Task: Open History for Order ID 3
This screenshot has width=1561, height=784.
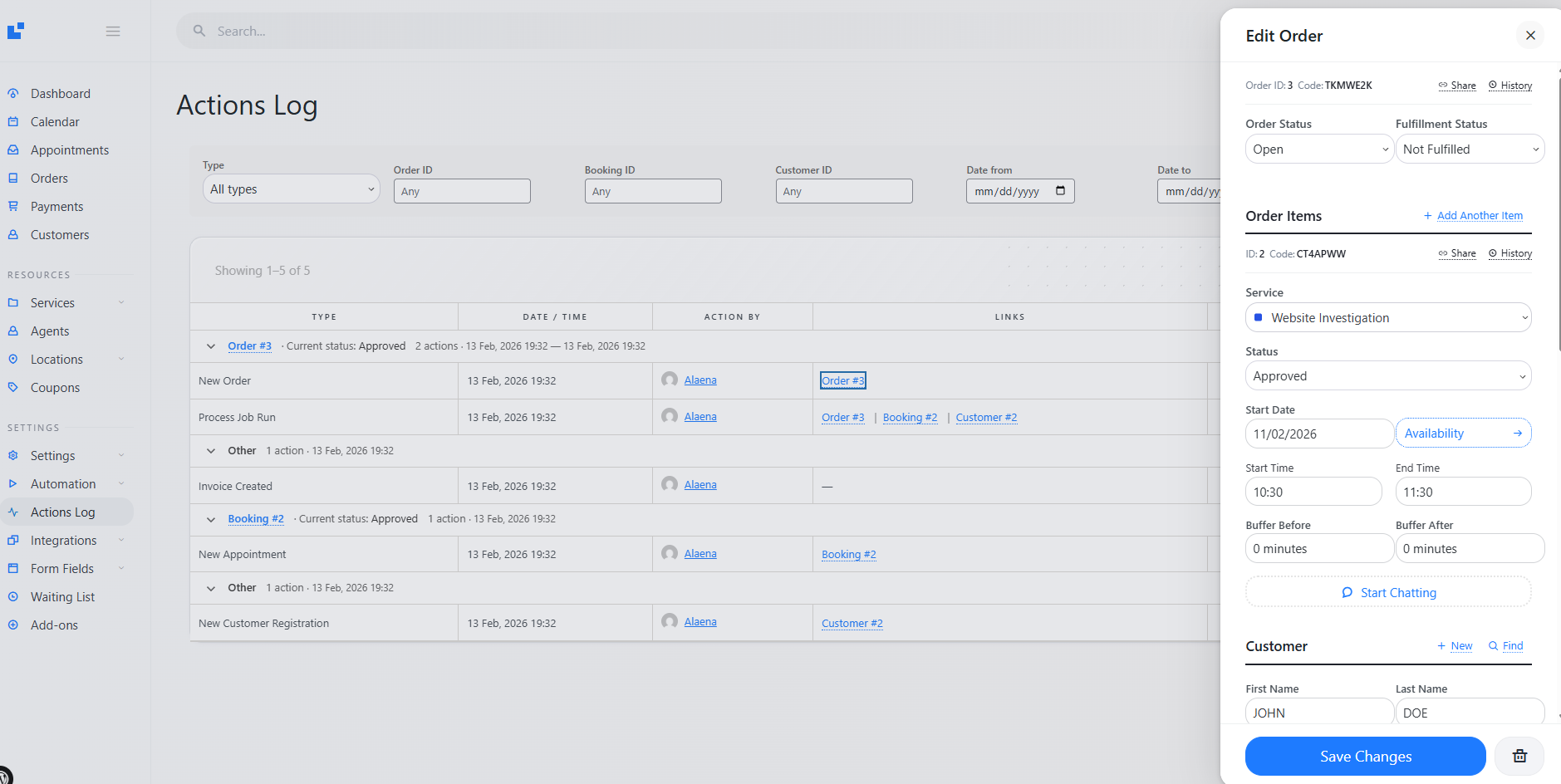Action: [x=1510, y=86]
